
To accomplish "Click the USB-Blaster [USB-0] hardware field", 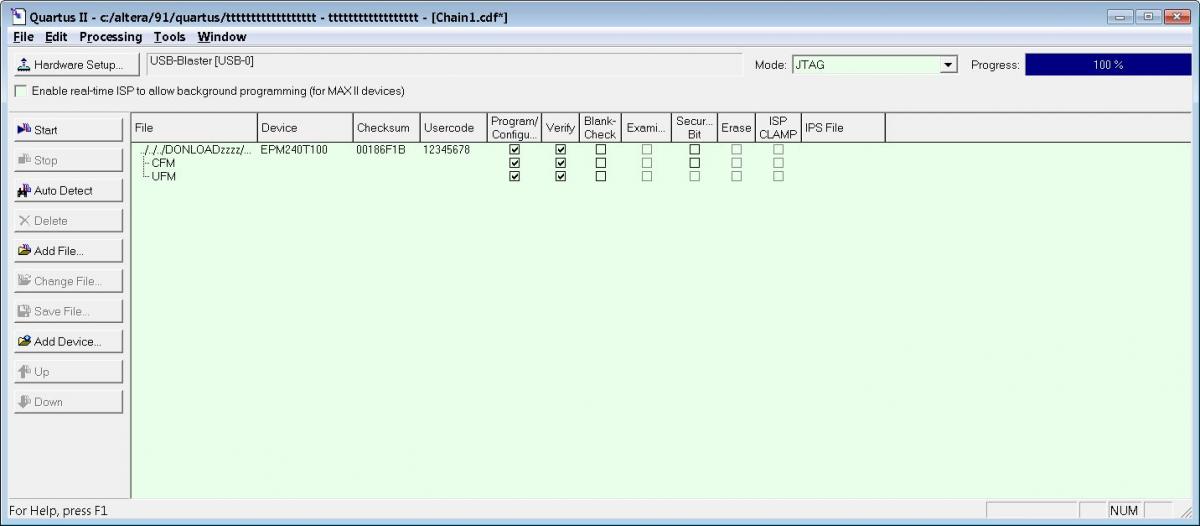I will click(x=444, y=64).
